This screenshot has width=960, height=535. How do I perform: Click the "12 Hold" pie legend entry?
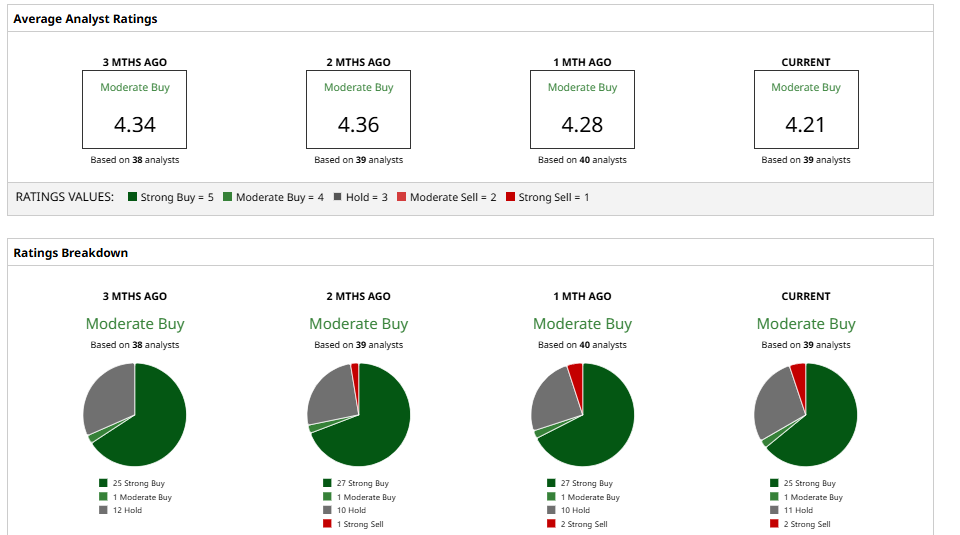pos(127,510)
